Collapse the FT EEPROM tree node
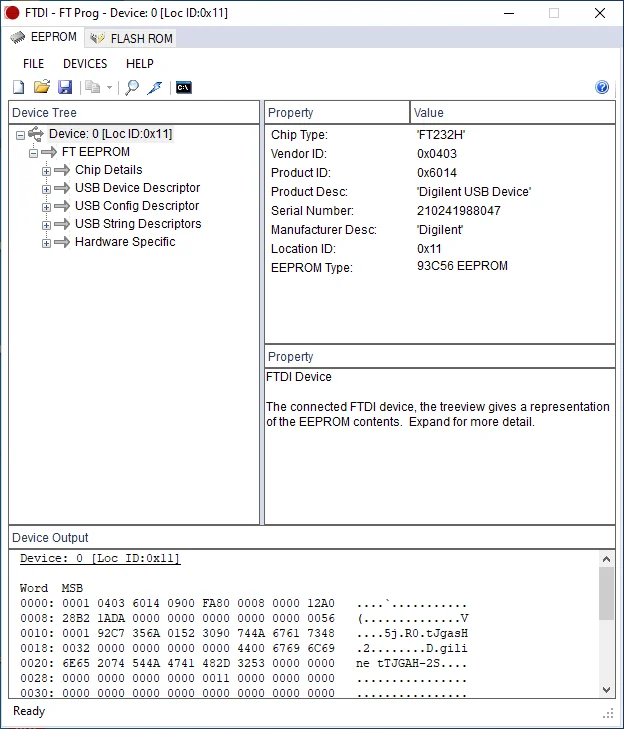The height and width of the screenshot is (729, 624). pyautogui.click(x=33, y=153)
